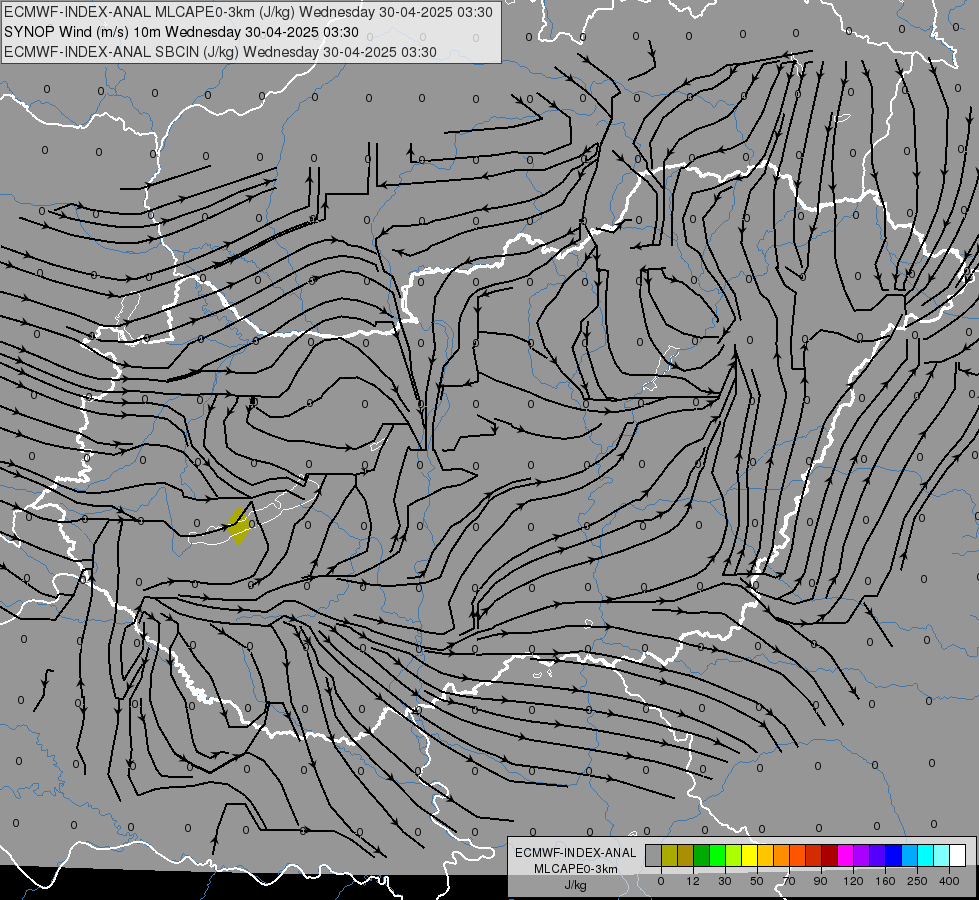Click the J/kg unit label in legend
The height and width of the screenshot is (900, 979).
[x=576, y=885]
